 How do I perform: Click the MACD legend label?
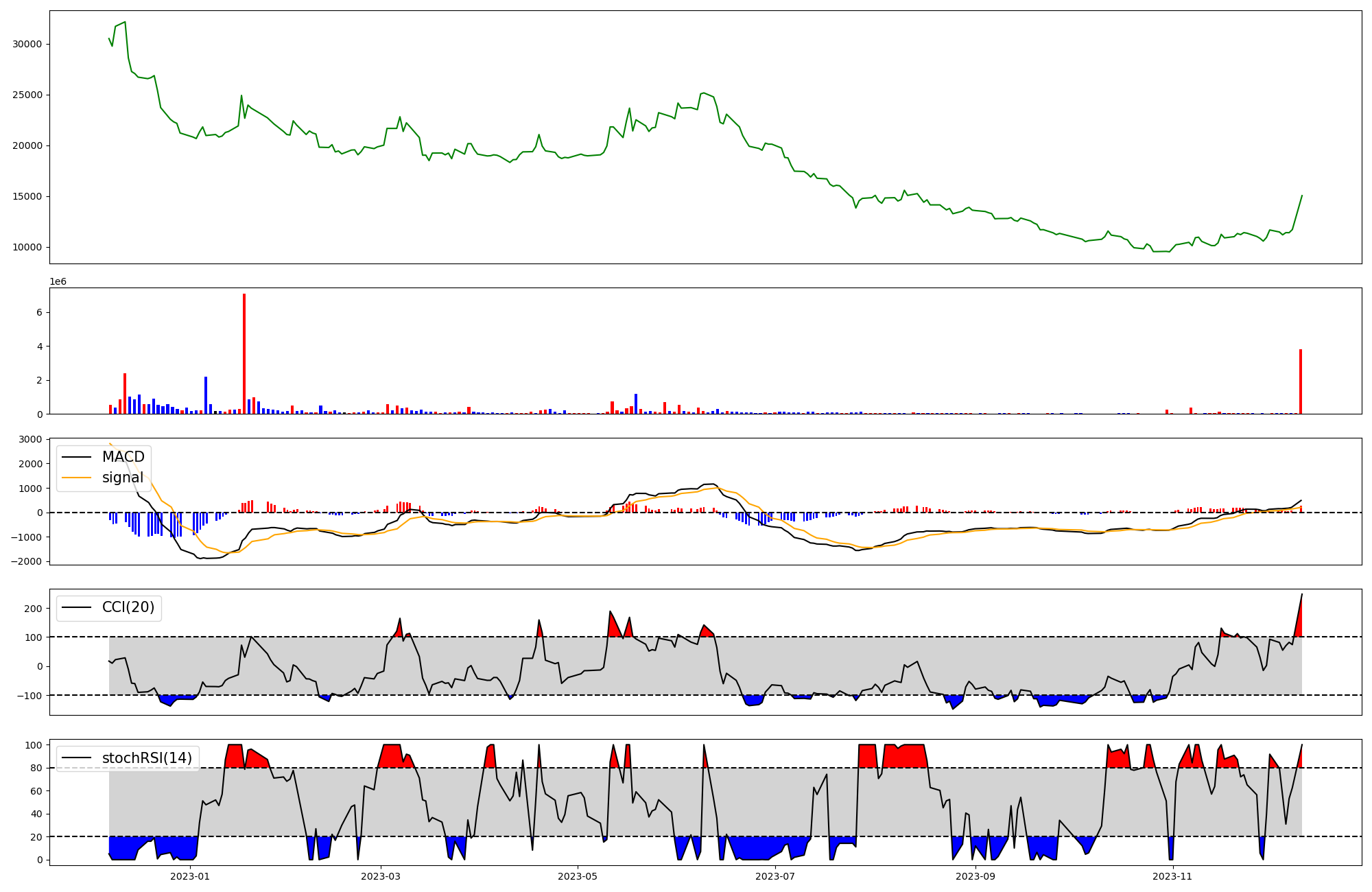coord(123,457)
